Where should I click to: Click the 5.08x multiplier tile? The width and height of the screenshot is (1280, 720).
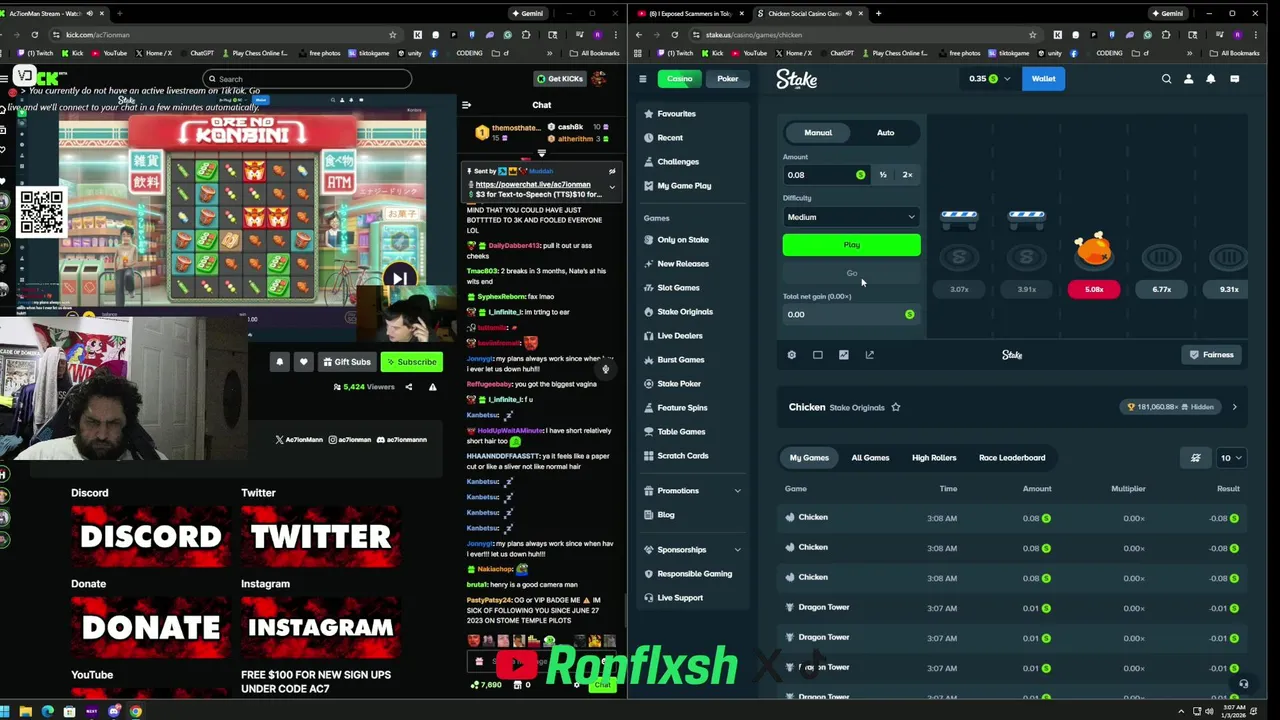point(1094,289)
